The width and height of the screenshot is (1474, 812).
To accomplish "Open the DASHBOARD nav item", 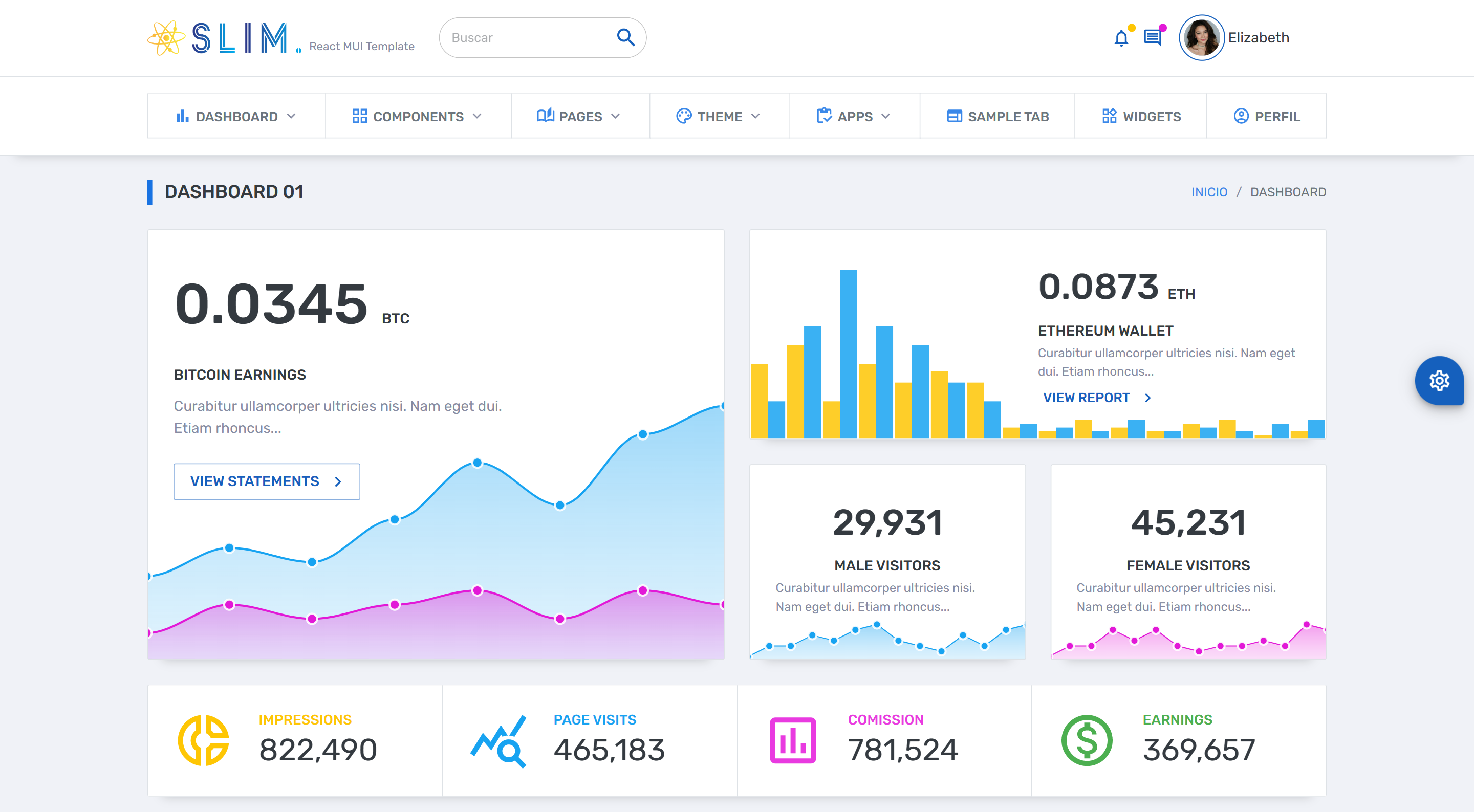I will coord(236,116).
